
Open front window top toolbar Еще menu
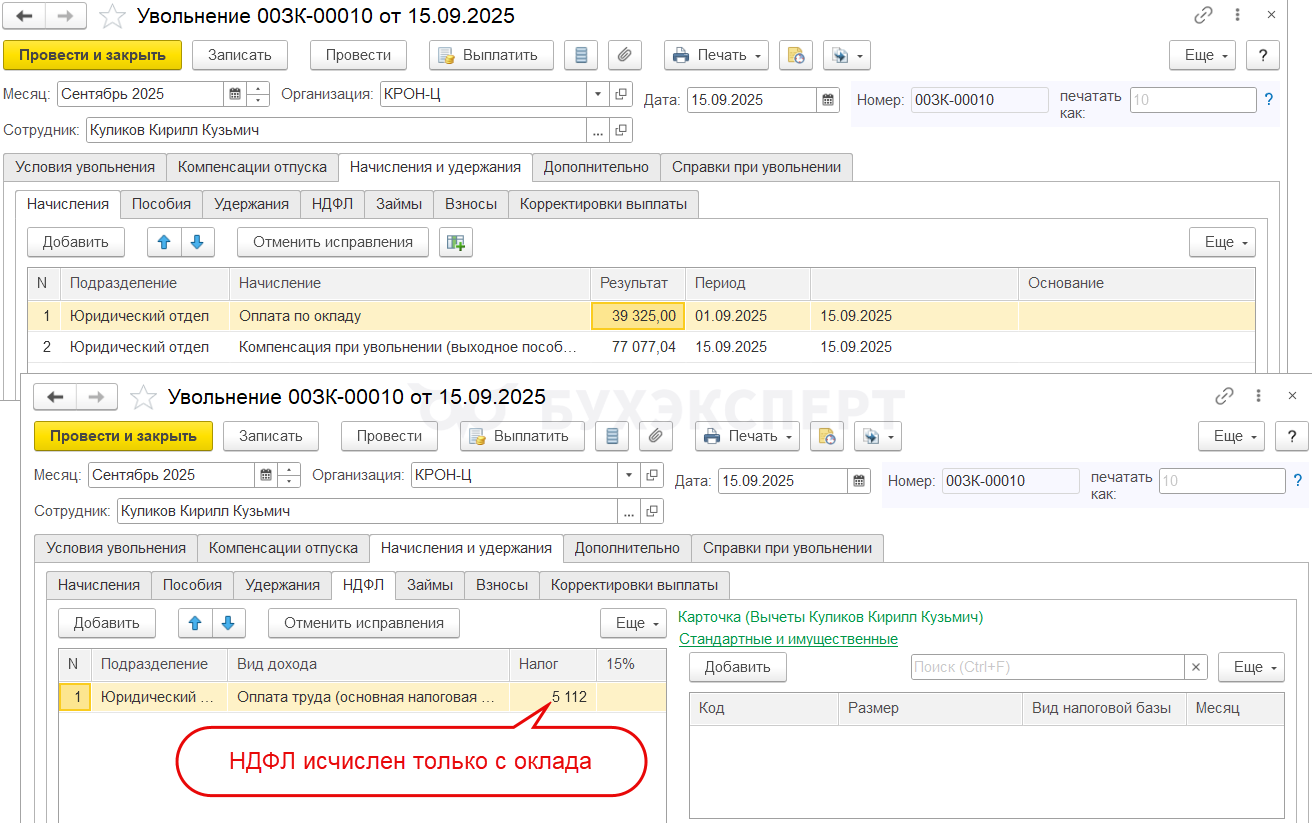coord(1232,436)
